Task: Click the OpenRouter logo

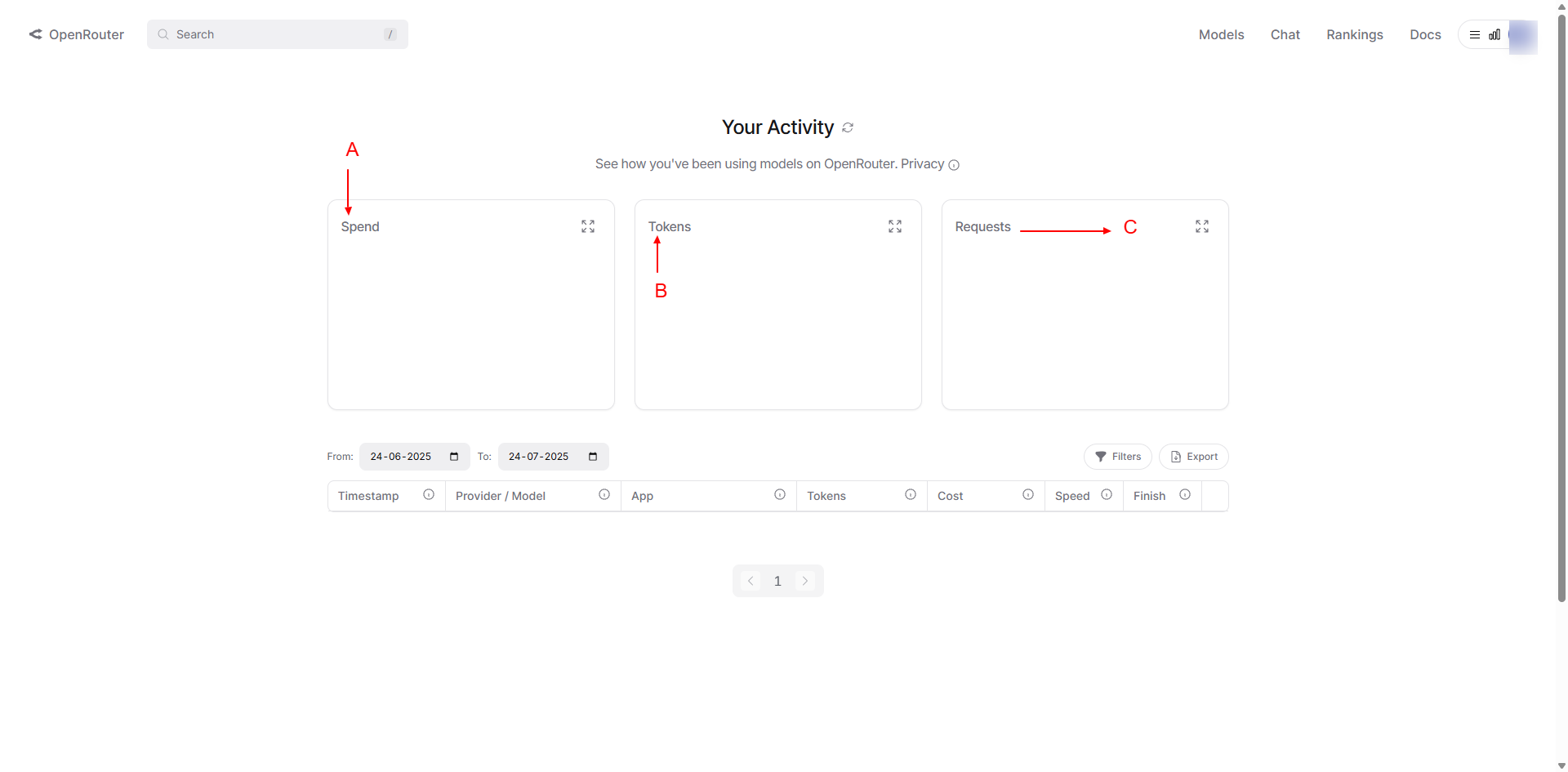Action: 77,34
